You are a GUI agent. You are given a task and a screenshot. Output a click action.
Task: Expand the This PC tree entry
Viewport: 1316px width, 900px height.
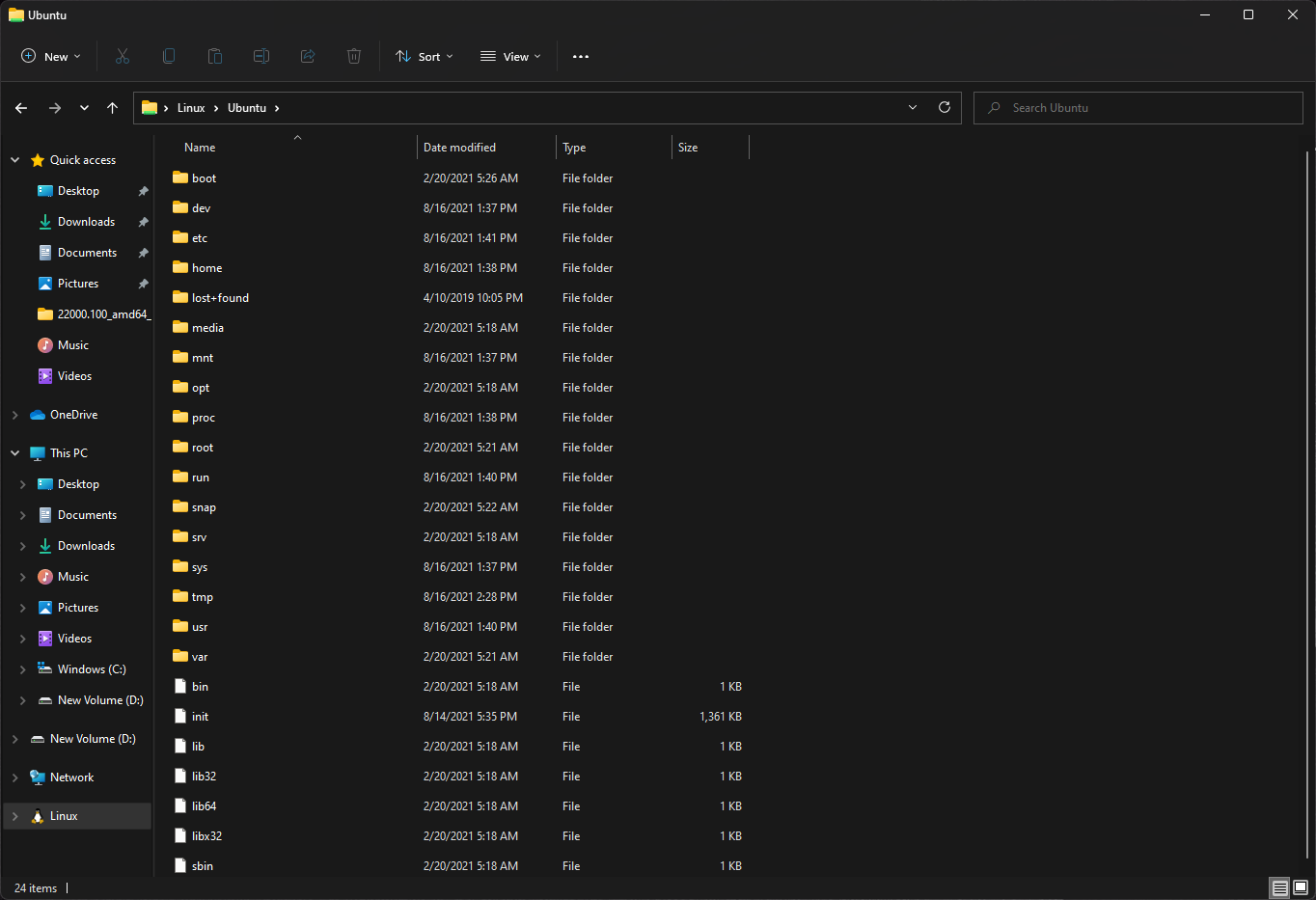tap(14, 452)
